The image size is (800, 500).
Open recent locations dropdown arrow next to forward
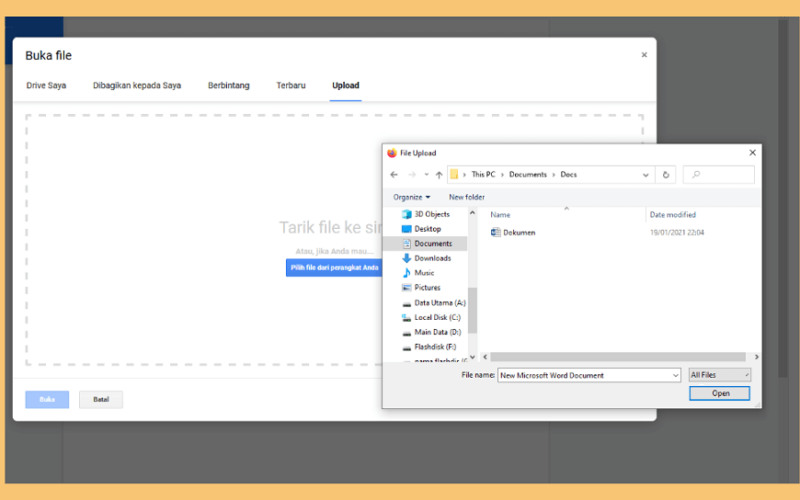[426, 174]
